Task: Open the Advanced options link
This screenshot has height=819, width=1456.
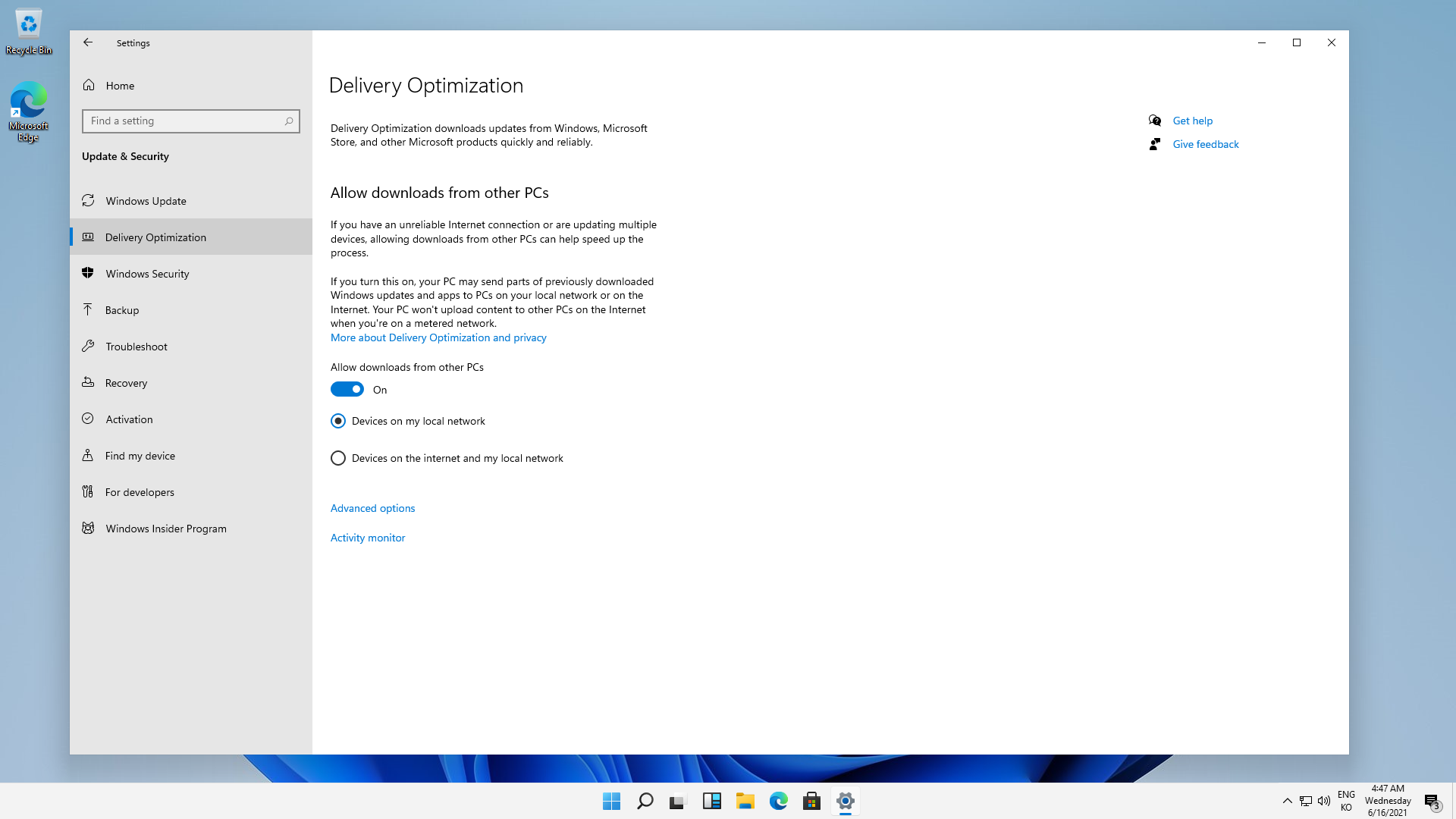Action: click(x=372, y=508)
